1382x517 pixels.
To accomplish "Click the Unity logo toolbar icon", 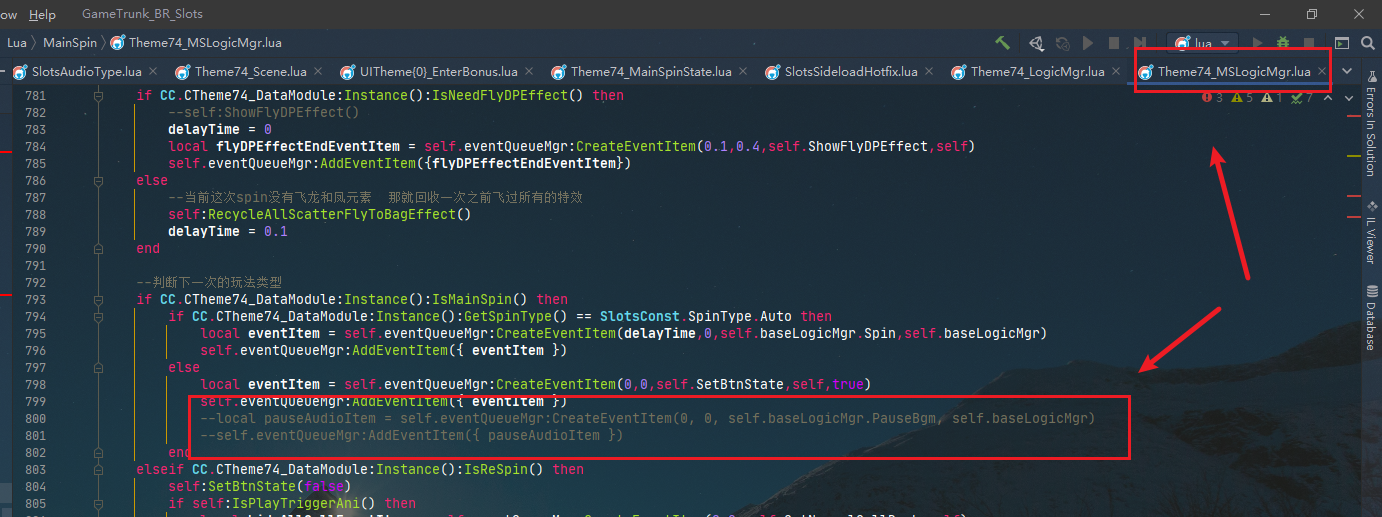I will coord(1036,43).
